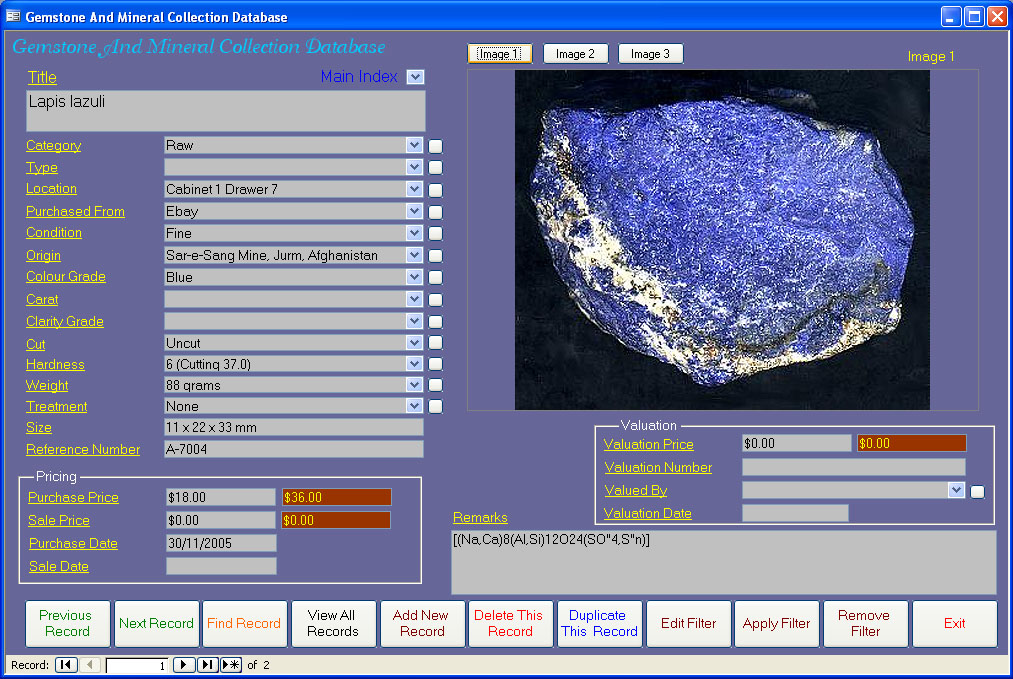Click the next record arrow icon
The height and width of the screenshot is (679, 1013).
point(183,664)
